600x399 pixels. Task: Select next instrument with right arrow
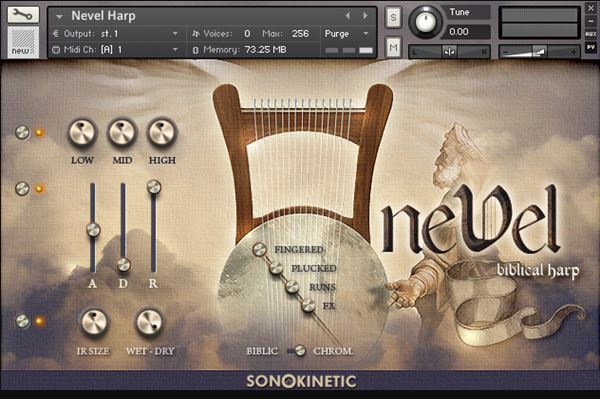[x=365, y=16]
